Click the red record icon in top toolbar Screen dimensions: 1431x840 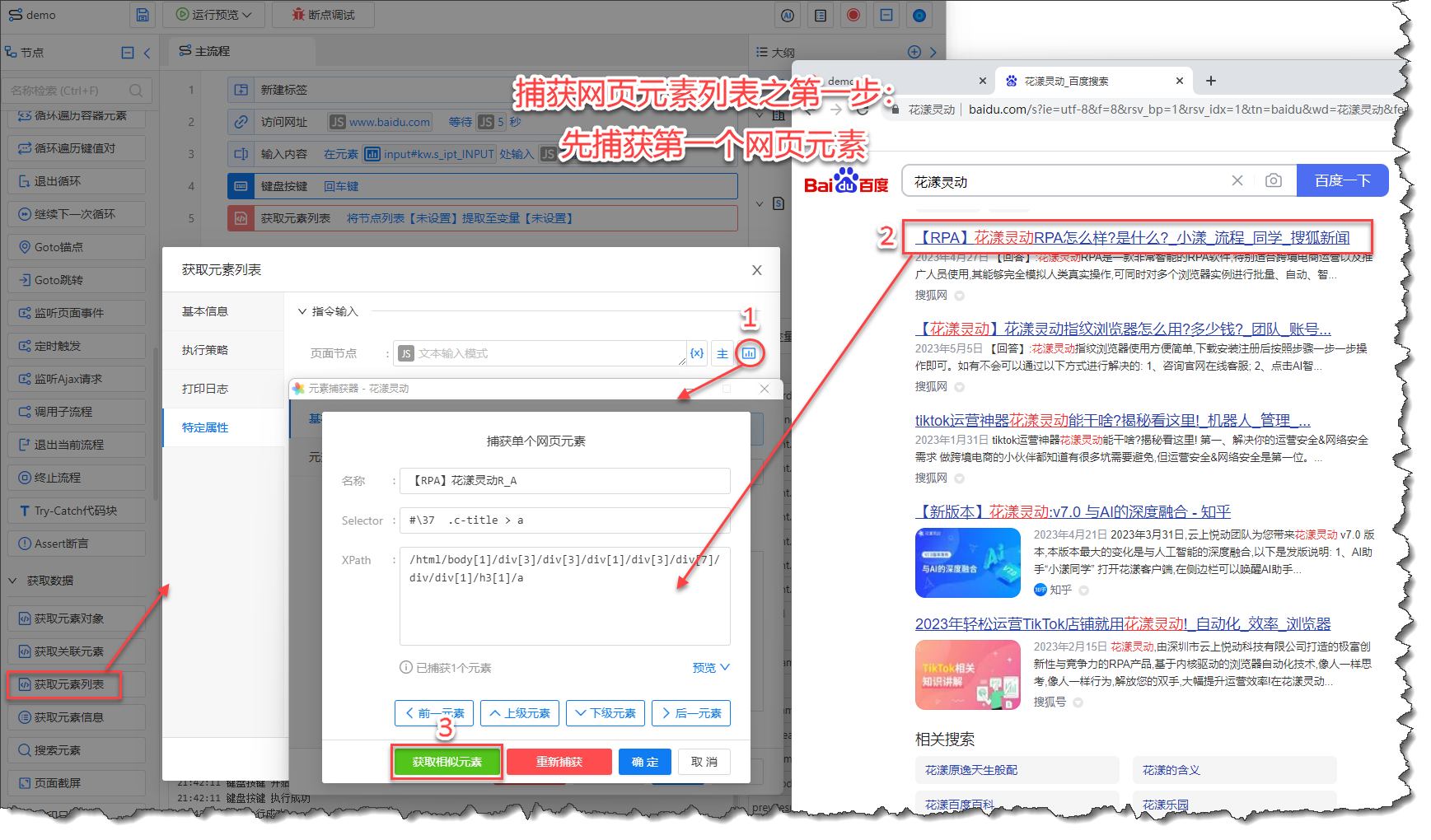(853, 15)
